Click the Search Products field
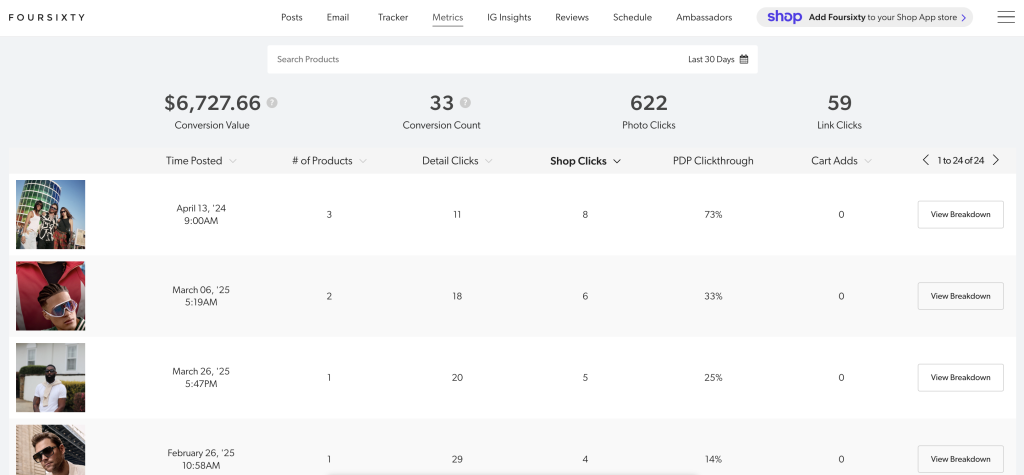Image resolution: width=1024 pixels, height=475 pixels. tap(470, 59)
